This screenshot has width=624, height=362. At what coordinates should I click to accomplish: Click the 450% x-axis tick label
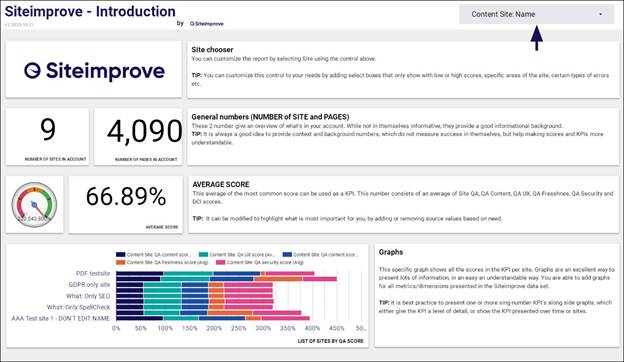[337, 328]
